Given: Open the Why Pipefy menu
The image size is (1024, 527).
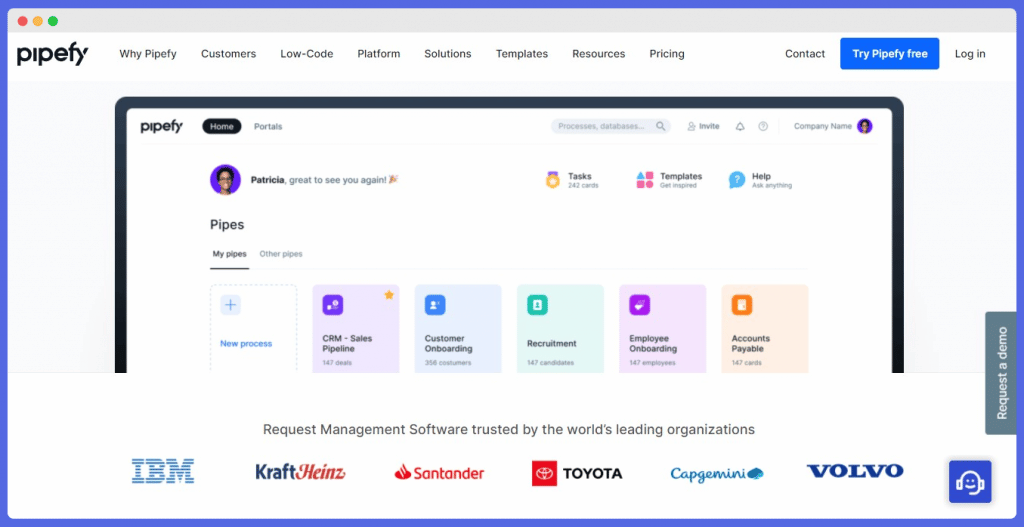Looking at the screenshot, I should coord(148,54).
